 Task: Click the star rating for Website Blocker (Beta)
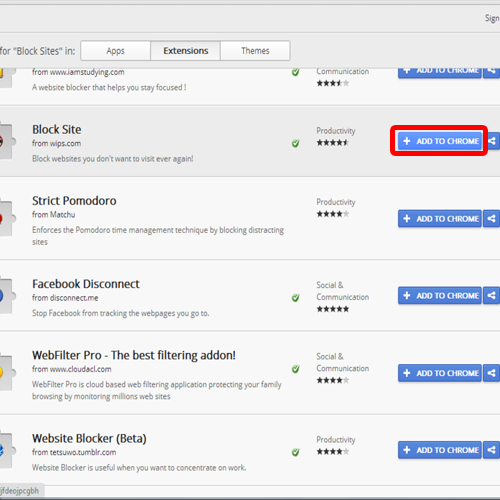click(x=333, y=452)
